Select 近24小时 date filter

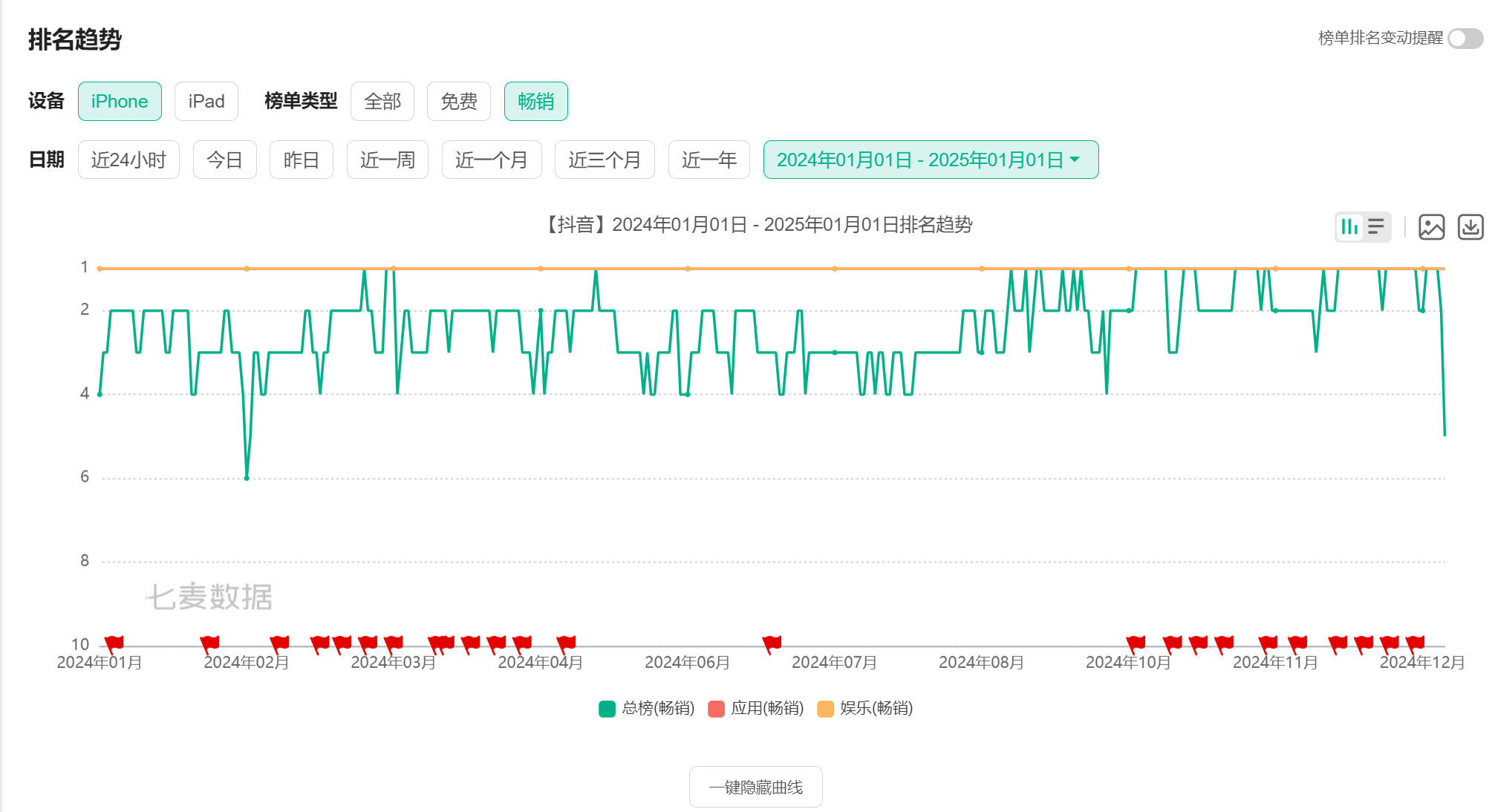coord(128,160)
